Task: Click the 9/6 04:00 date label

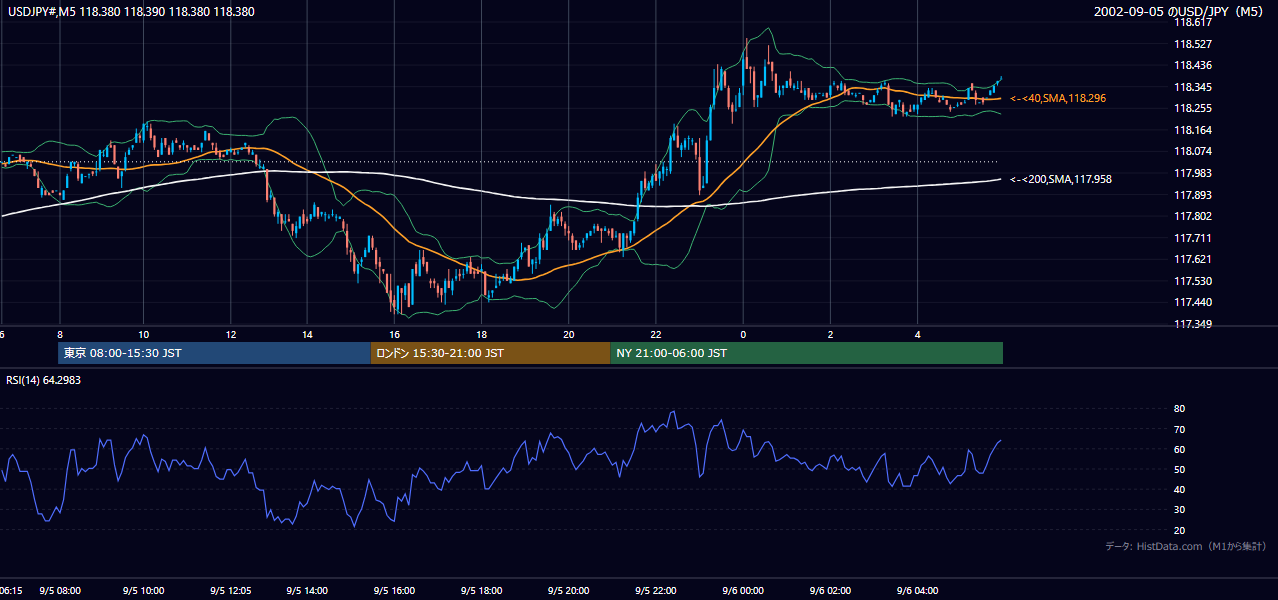Action: pos(917,591)
